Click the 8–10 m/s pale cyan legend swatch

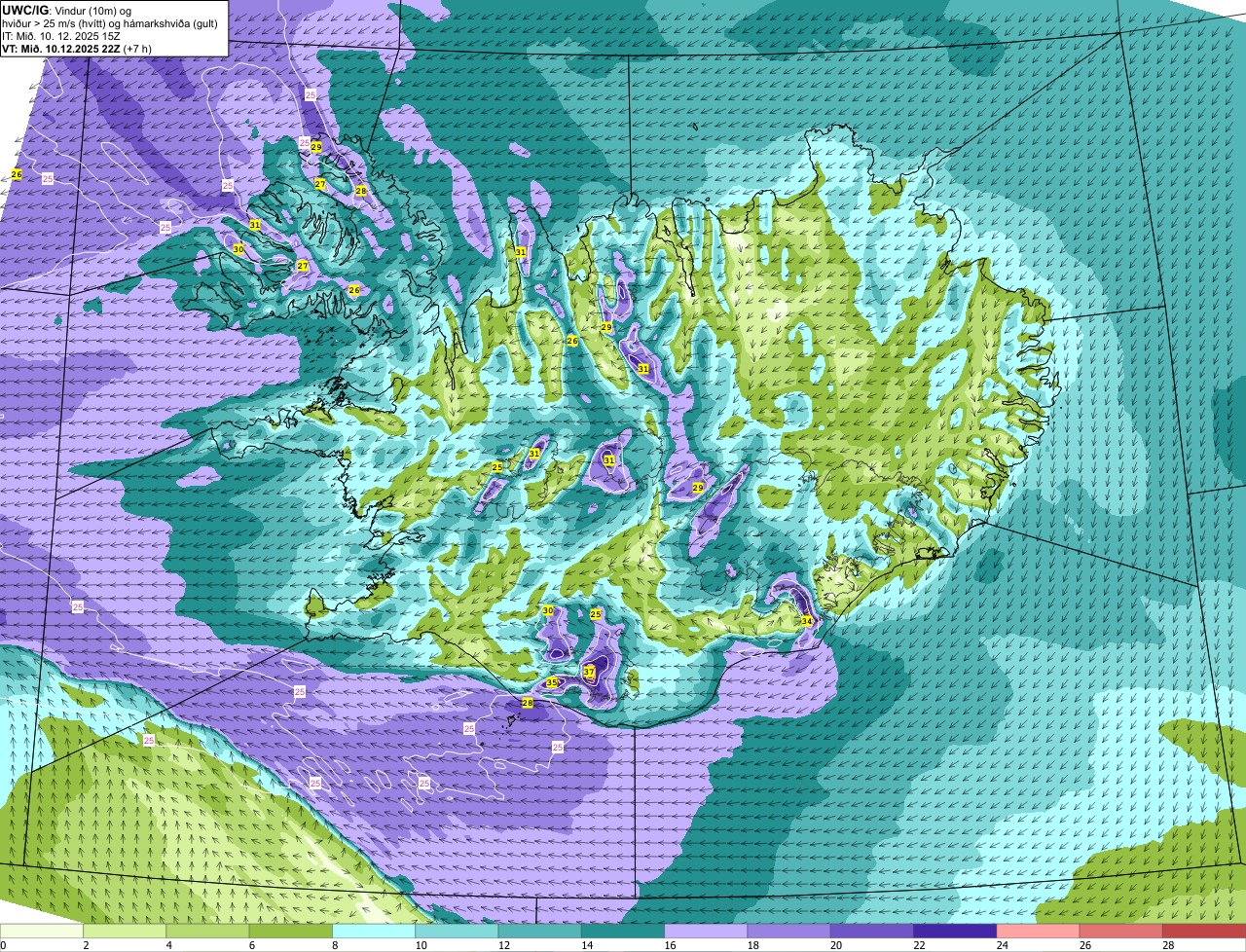(x=374, y=932)
